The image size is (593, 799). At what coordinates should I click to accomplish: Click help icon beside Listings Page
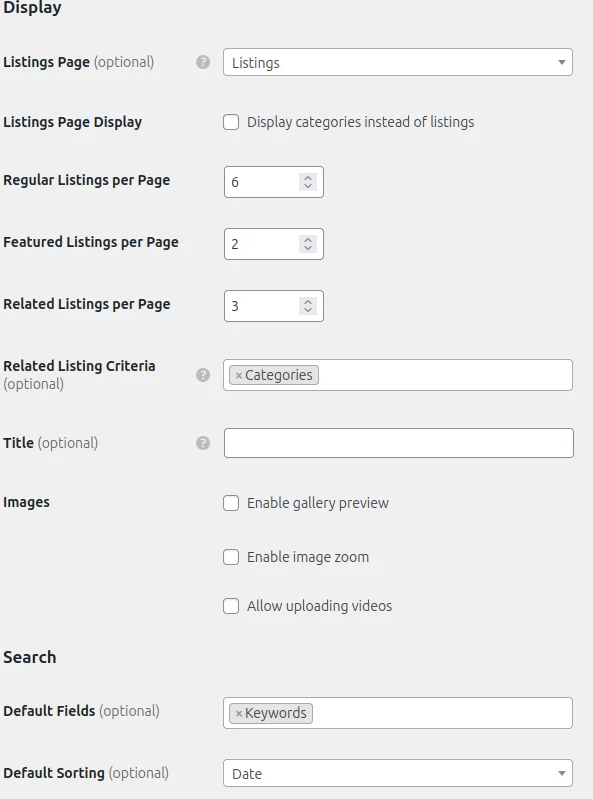pos(203,62)
